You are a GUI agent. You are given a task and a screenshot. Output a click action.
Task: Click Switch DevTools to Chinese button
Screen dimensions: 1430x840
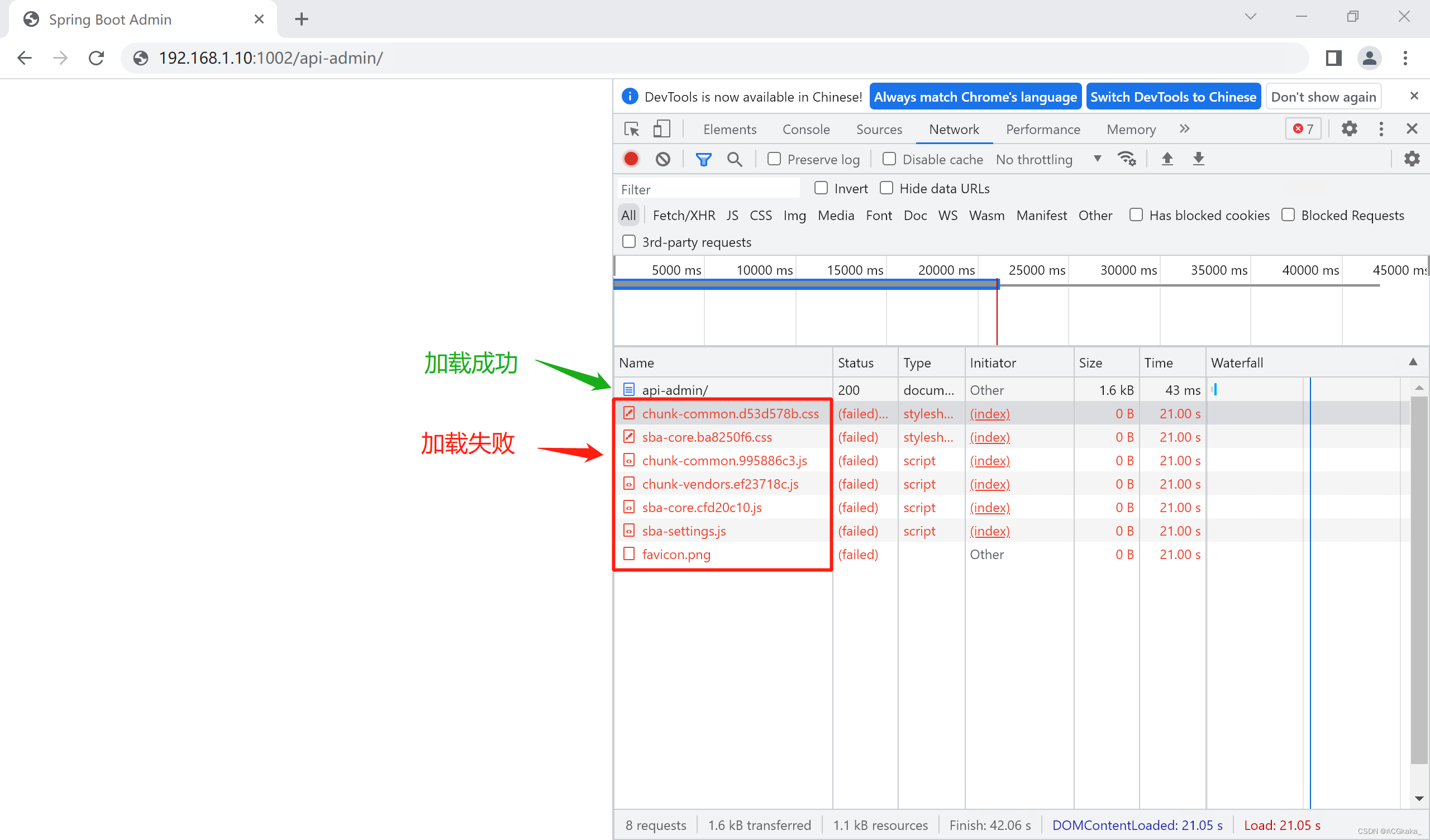click(1173, 97)
